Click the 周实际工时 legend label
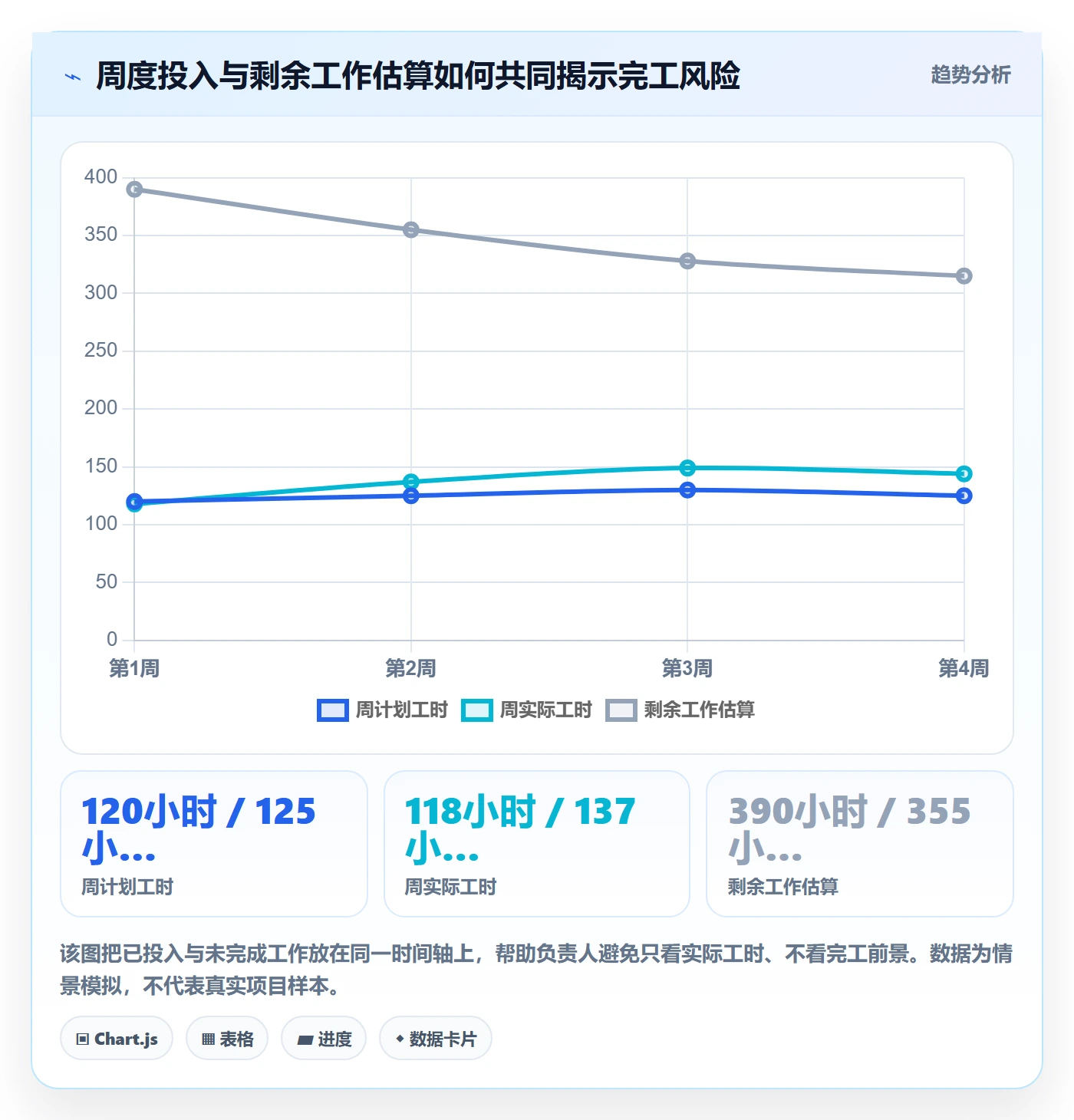This screenshot has width=1074, height=1120. pyautogui.click(x=545, y=710)
